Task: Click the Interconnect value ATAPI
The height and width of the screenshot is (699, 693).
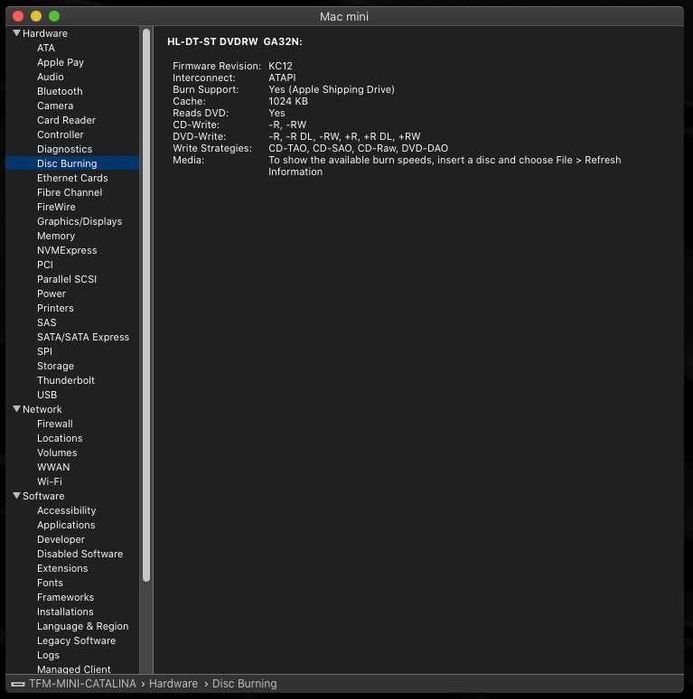Action: pyautogui.click(x=282, y=78)
